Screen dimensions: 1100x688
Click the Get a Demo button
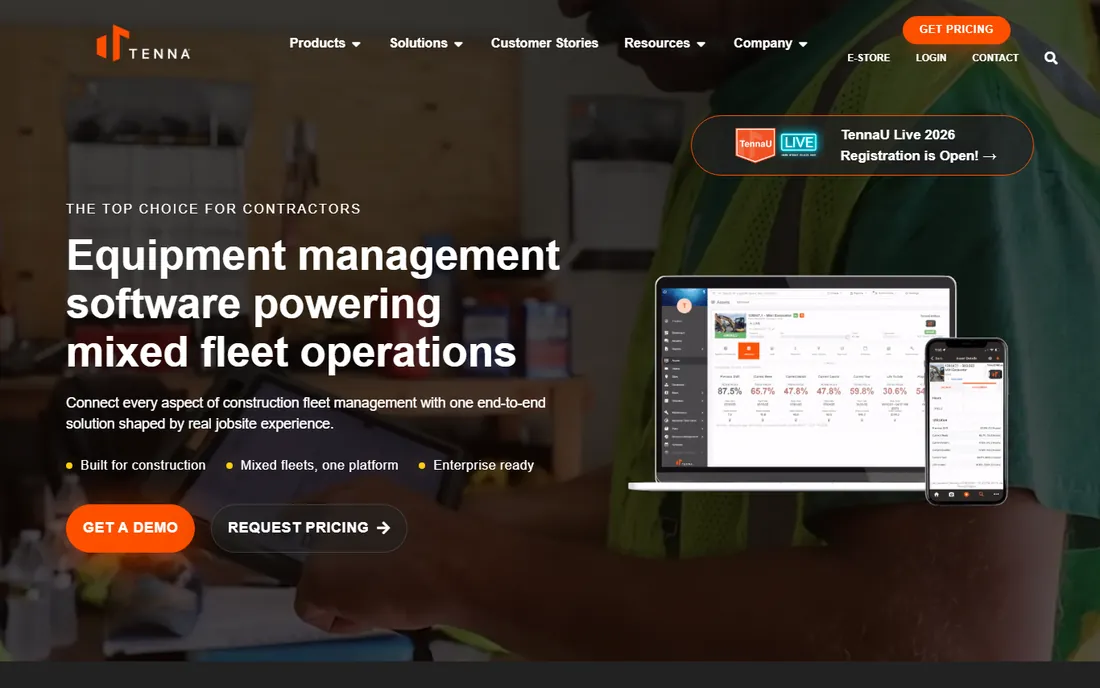[x=130, y=527]
